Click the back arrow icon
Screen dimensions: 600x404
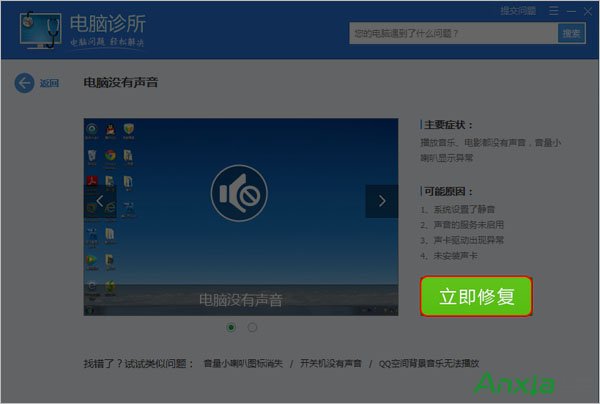click(x=24, y=83)
